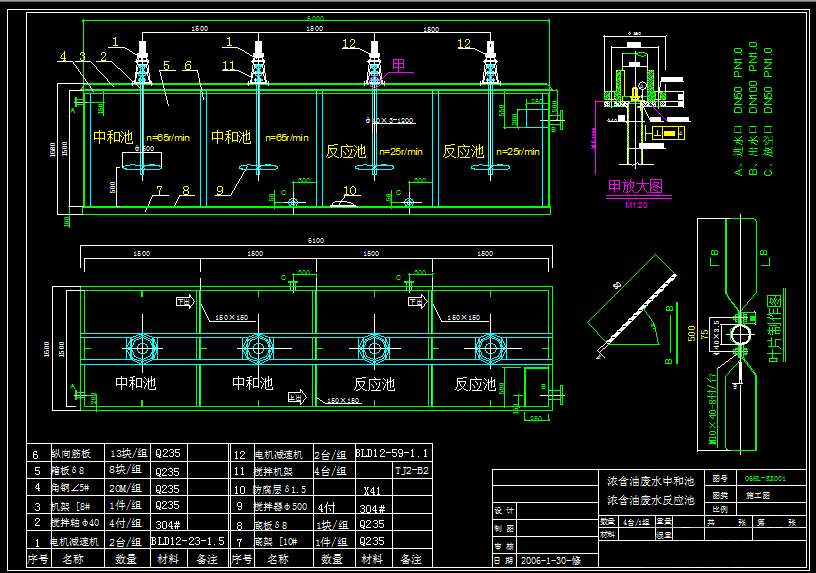
Task: Click the date field 2006-1-30-修
Action: 551,561
